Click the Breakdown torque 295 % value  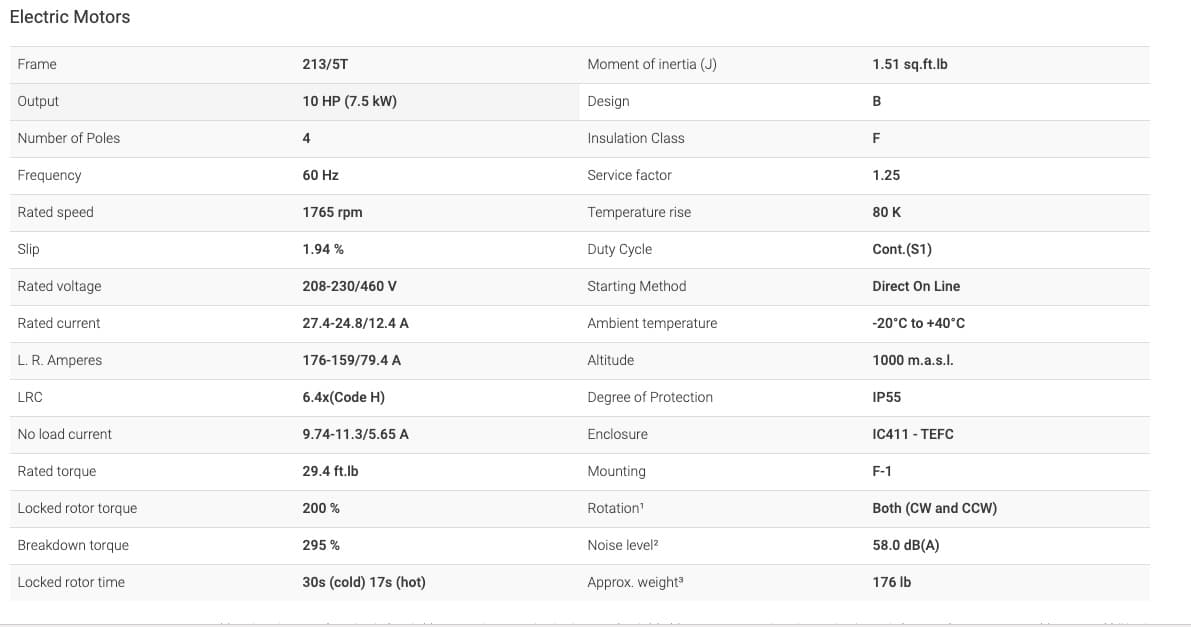click(321, 546)
